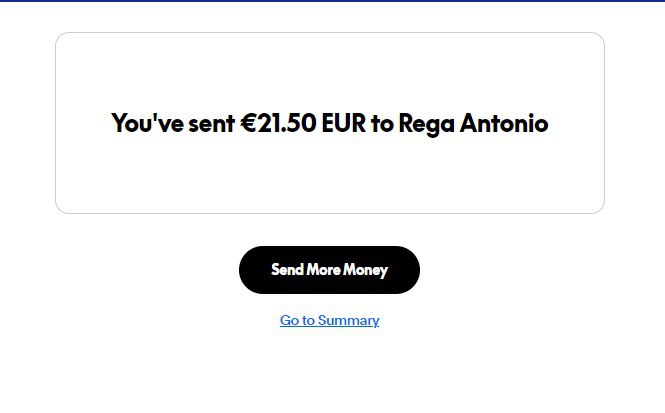Click the recipient name Rega Antonio

click(473, 124)
